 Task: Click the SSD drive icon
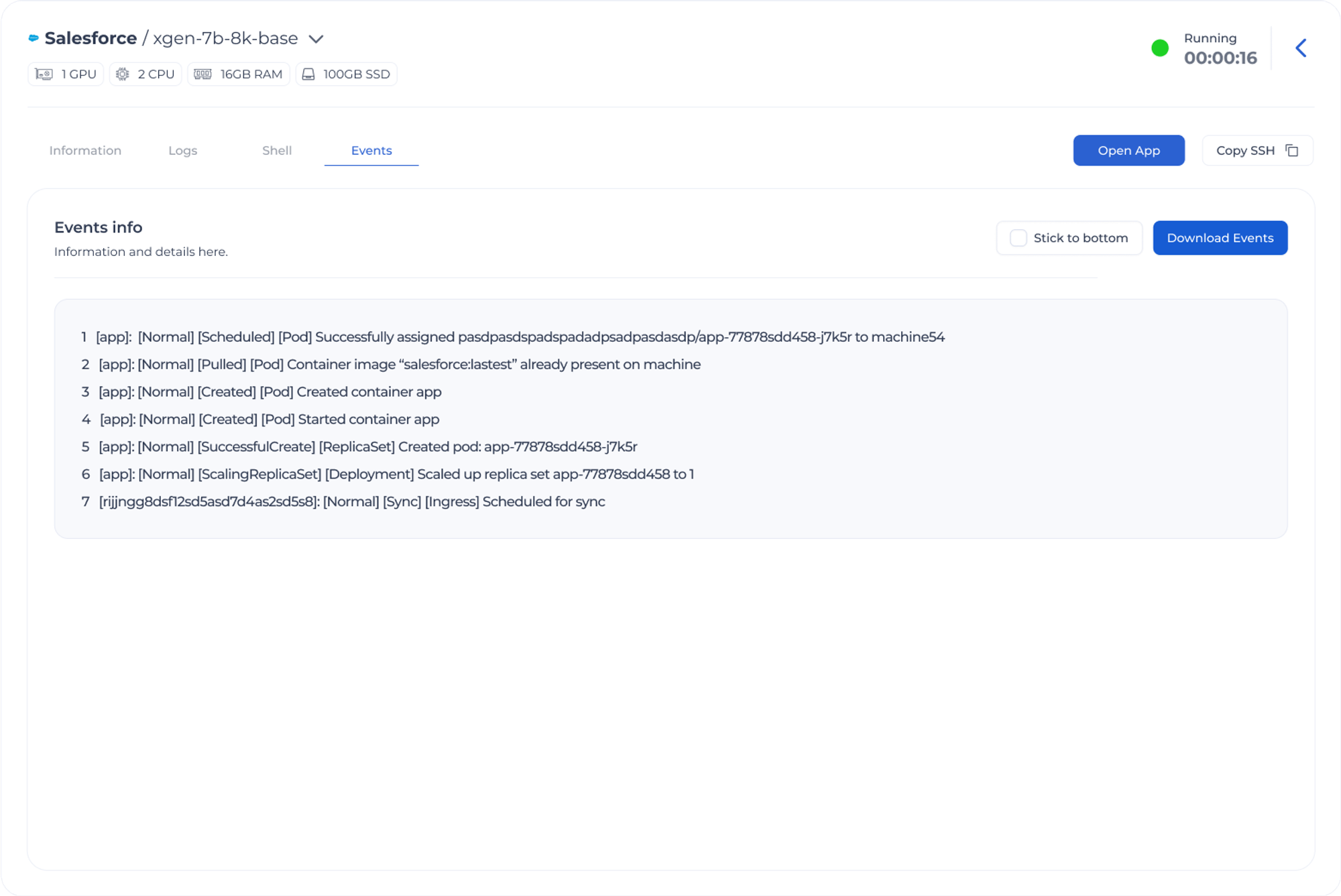(308, 74)
